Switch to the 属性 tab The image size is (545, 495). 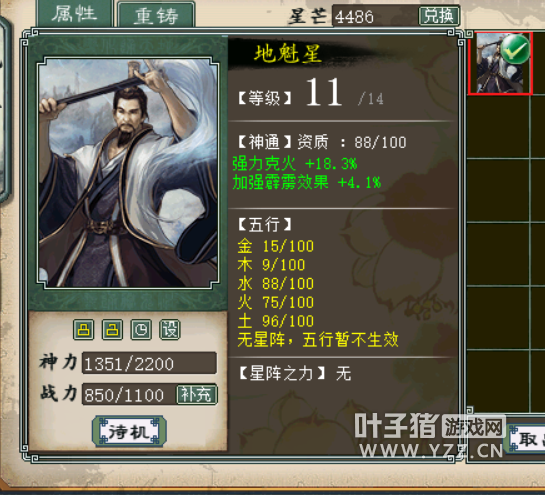74,14
